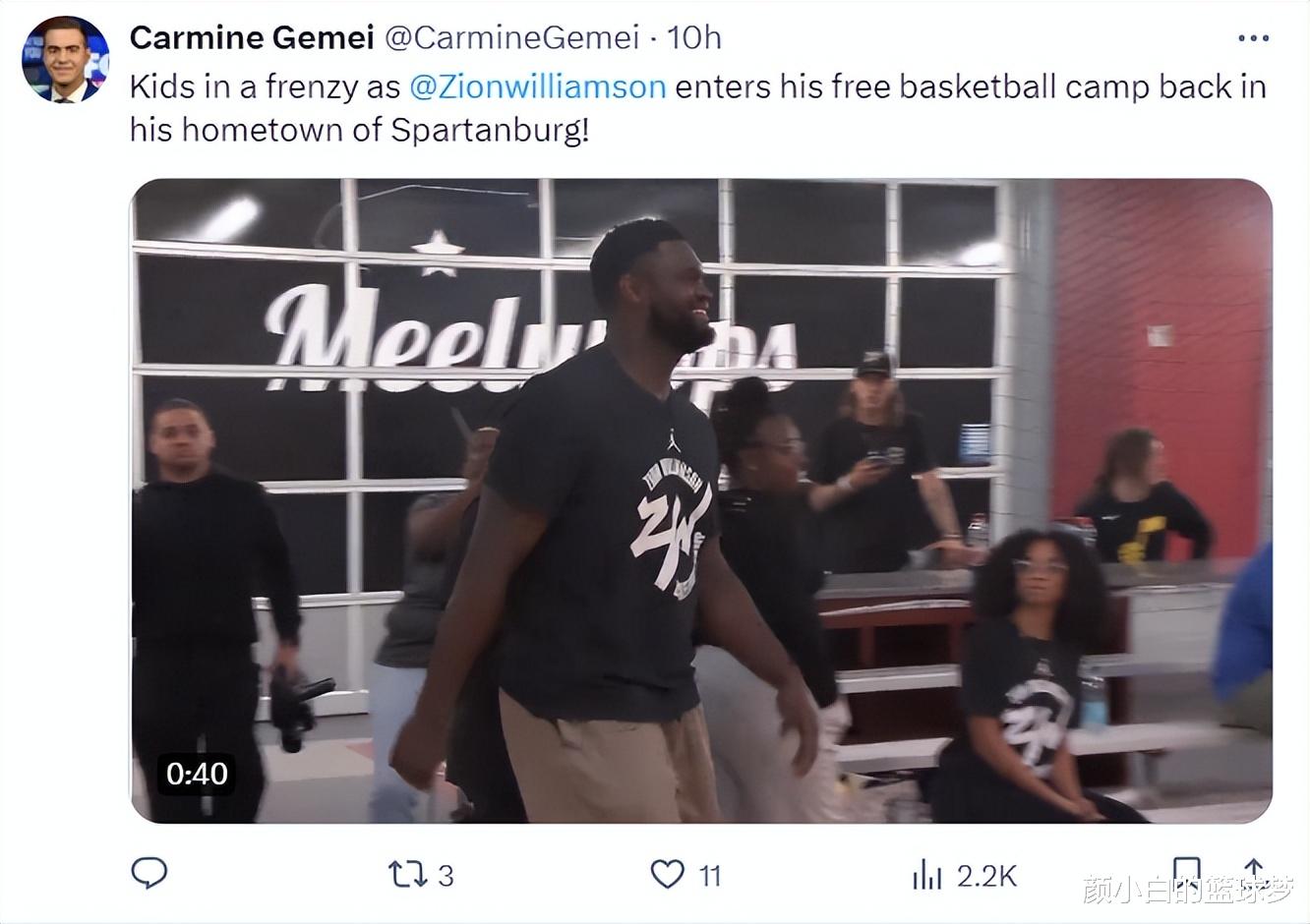
Task: Bookmark this tweet with the bookmark icon
Action: [1187, 872]
